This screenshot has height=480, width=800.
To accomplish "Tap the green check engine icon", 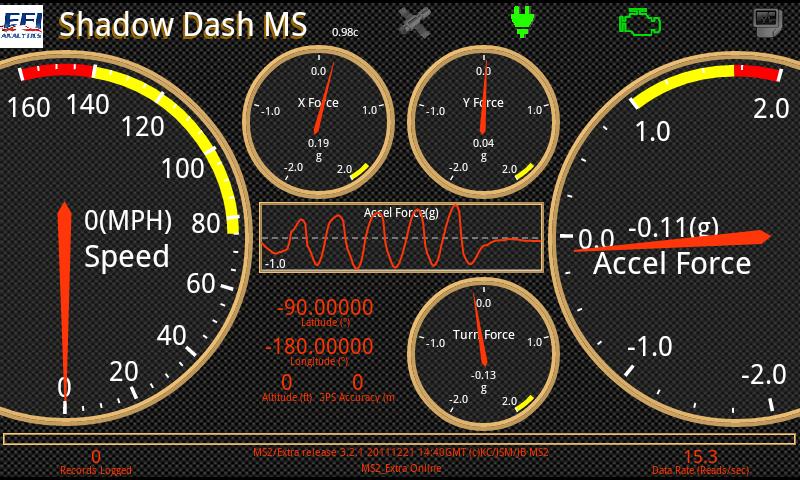I will [640, 22].
